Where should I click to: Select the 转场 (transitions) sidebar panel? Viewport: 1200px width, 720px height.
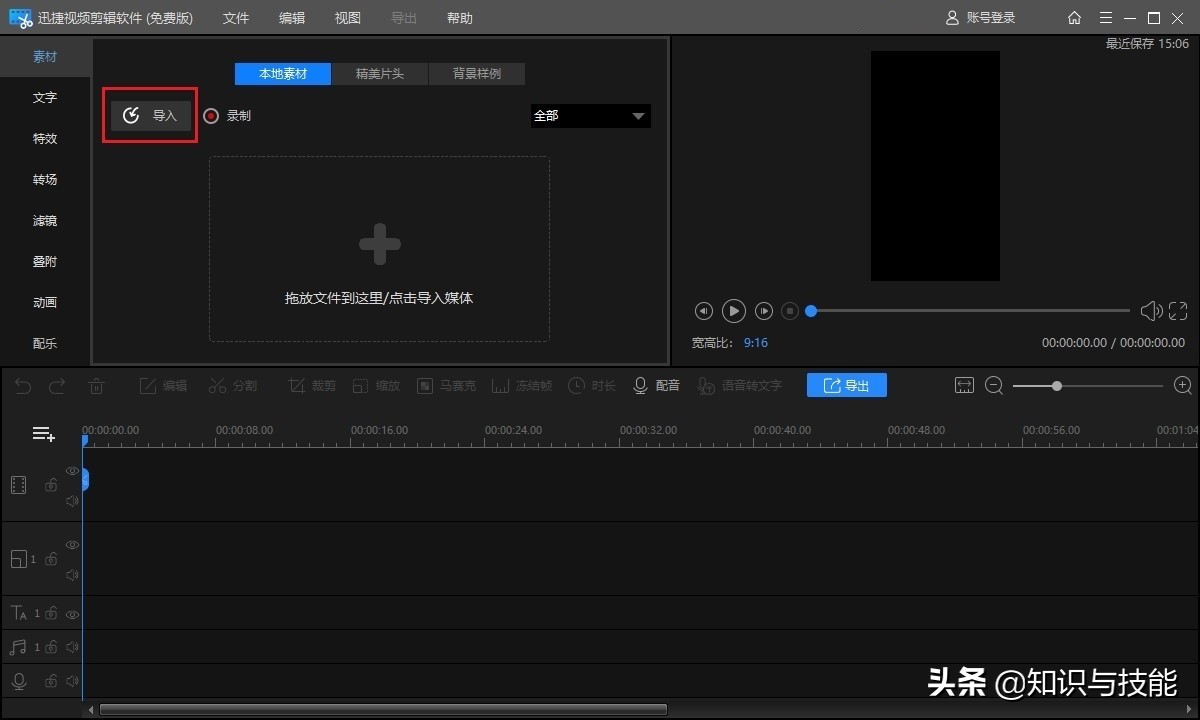[44, 179]
